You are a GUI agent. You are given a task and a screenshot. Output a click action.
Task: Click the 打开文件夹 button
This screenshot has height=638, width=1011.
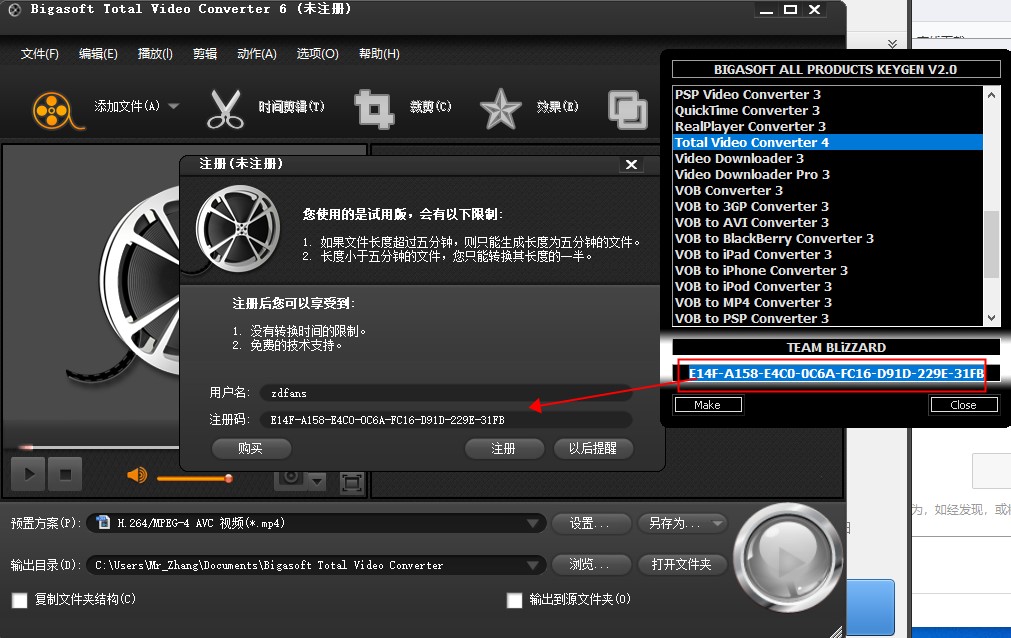click(682, 564)
